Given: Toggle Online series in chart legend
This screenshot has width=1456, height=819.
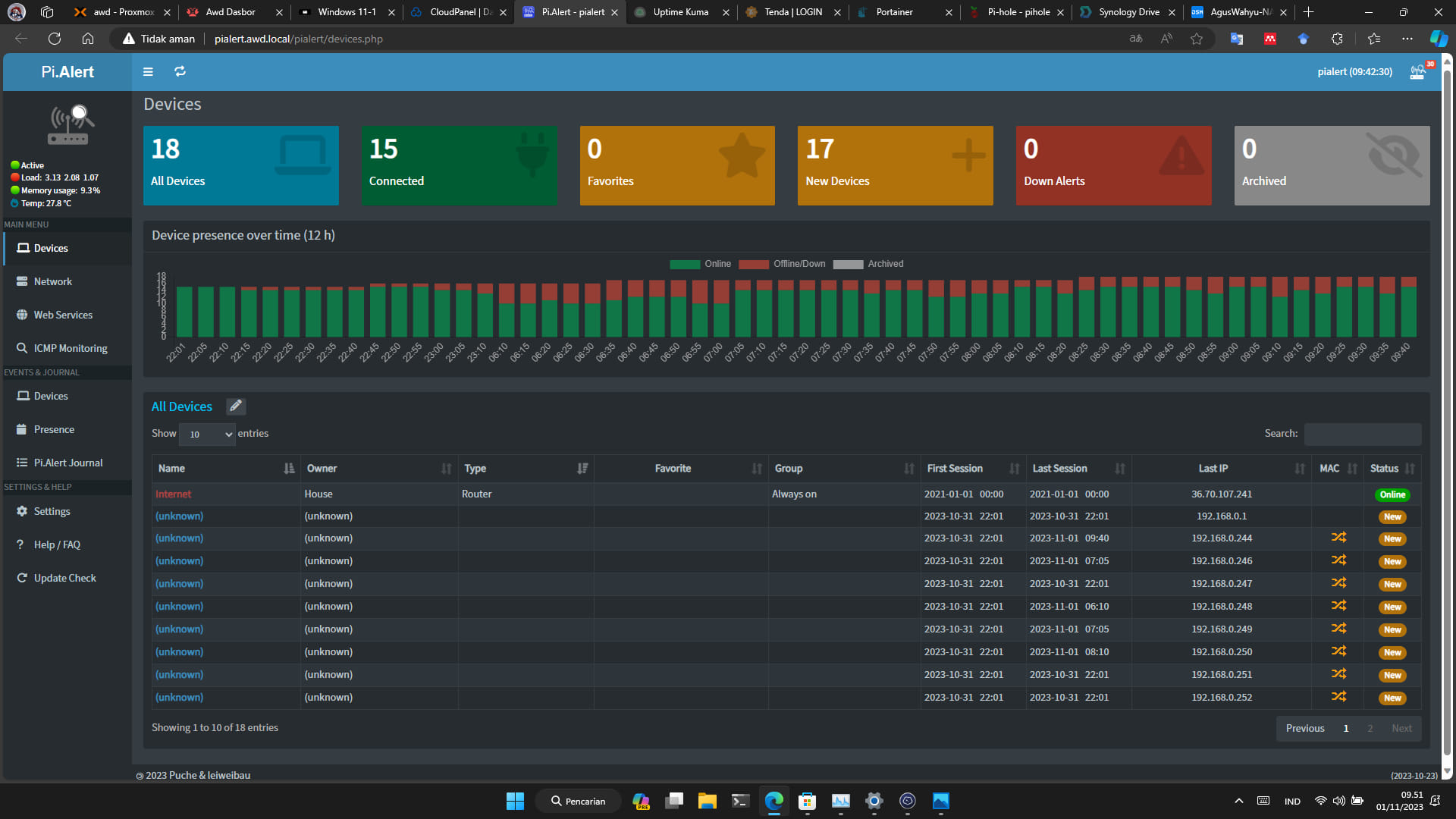Looking at the screenshot, I should (x=700, y=264).
